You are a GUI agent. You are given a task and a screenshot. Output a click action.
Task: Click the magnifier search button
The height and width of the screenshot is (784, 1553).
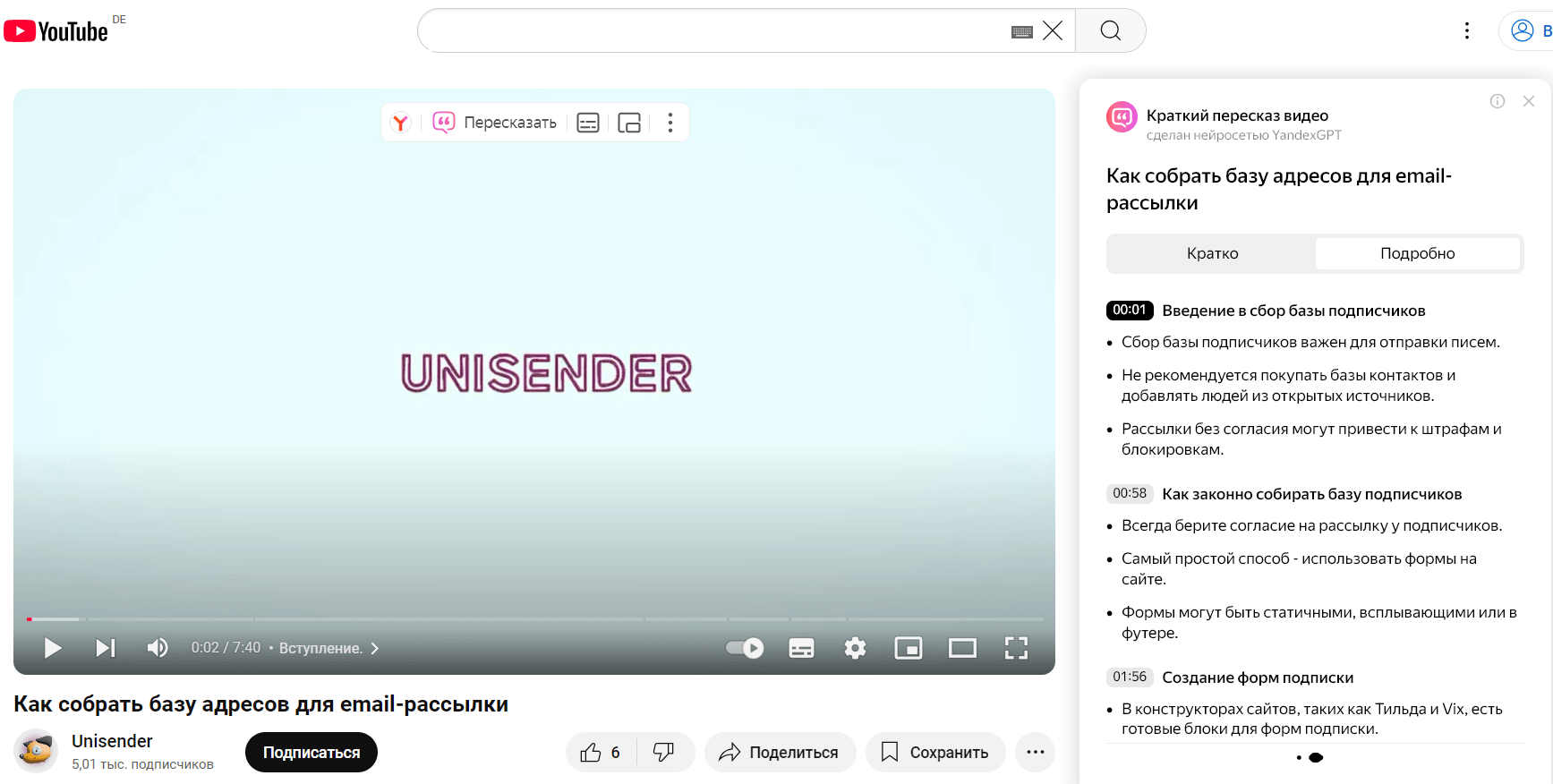[x=1110, y=30]
